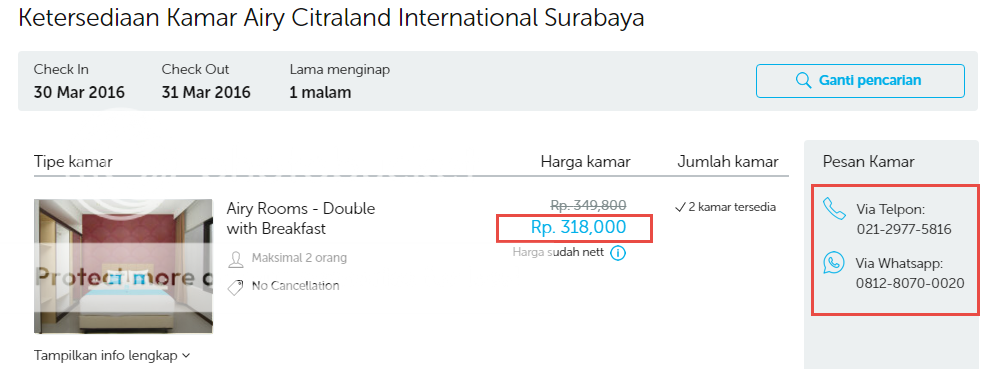This screenshot has height=369, width=998.
Task: Click the search magnifier icon
Action: pyautogui.click(x=803, y=81)
